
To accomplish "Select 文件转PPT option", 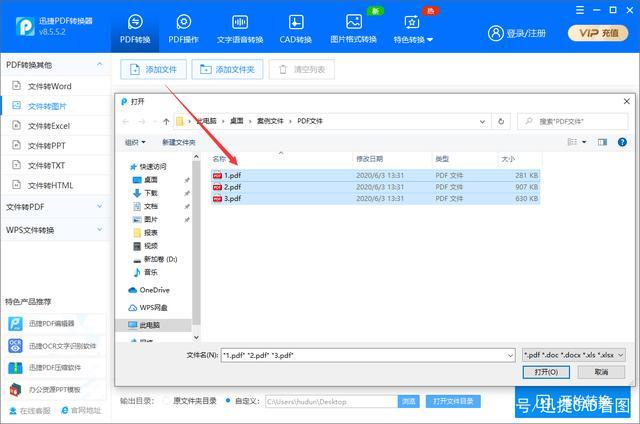I will coord(55,146).
